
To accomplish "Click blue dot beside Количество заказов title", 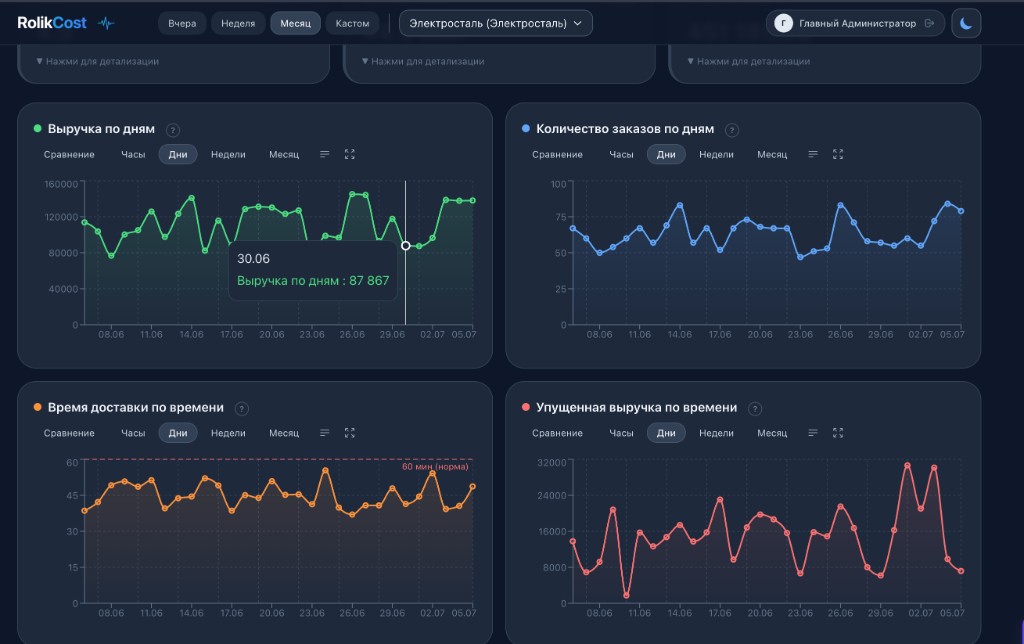I will (526, 129).
